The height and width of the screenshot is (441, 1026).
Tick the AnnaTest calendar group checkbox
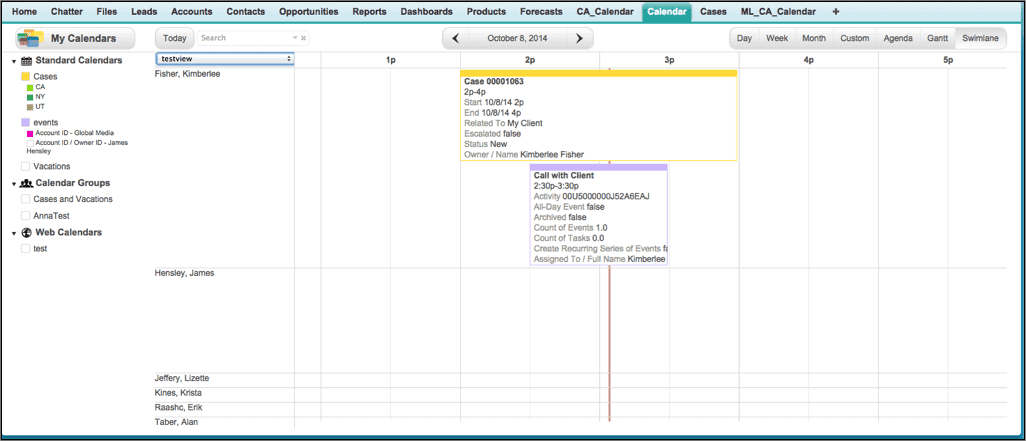coord(25,216)
